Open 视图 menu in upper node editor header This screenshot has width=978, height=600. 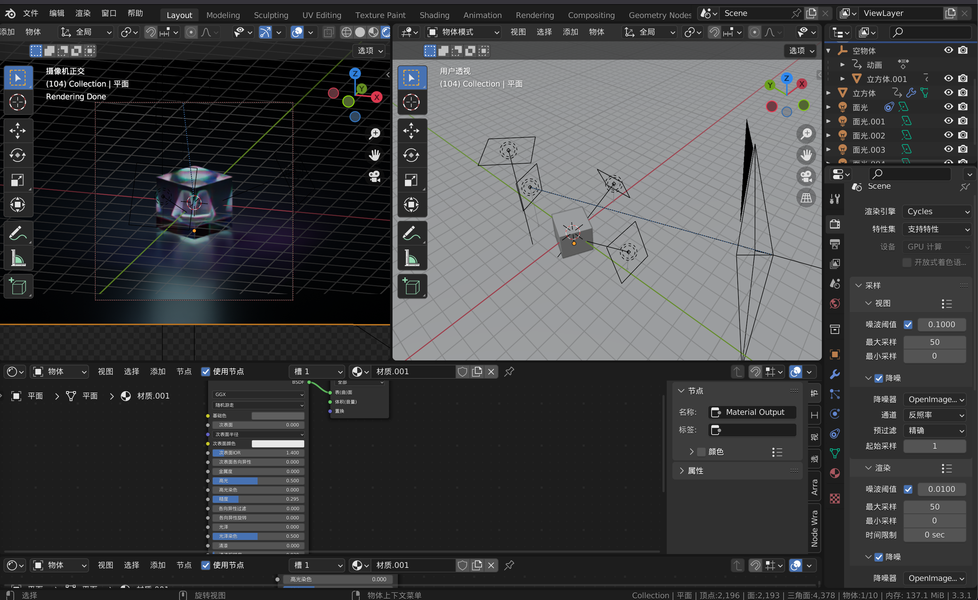pyautogui.click(x=105, y=372)
